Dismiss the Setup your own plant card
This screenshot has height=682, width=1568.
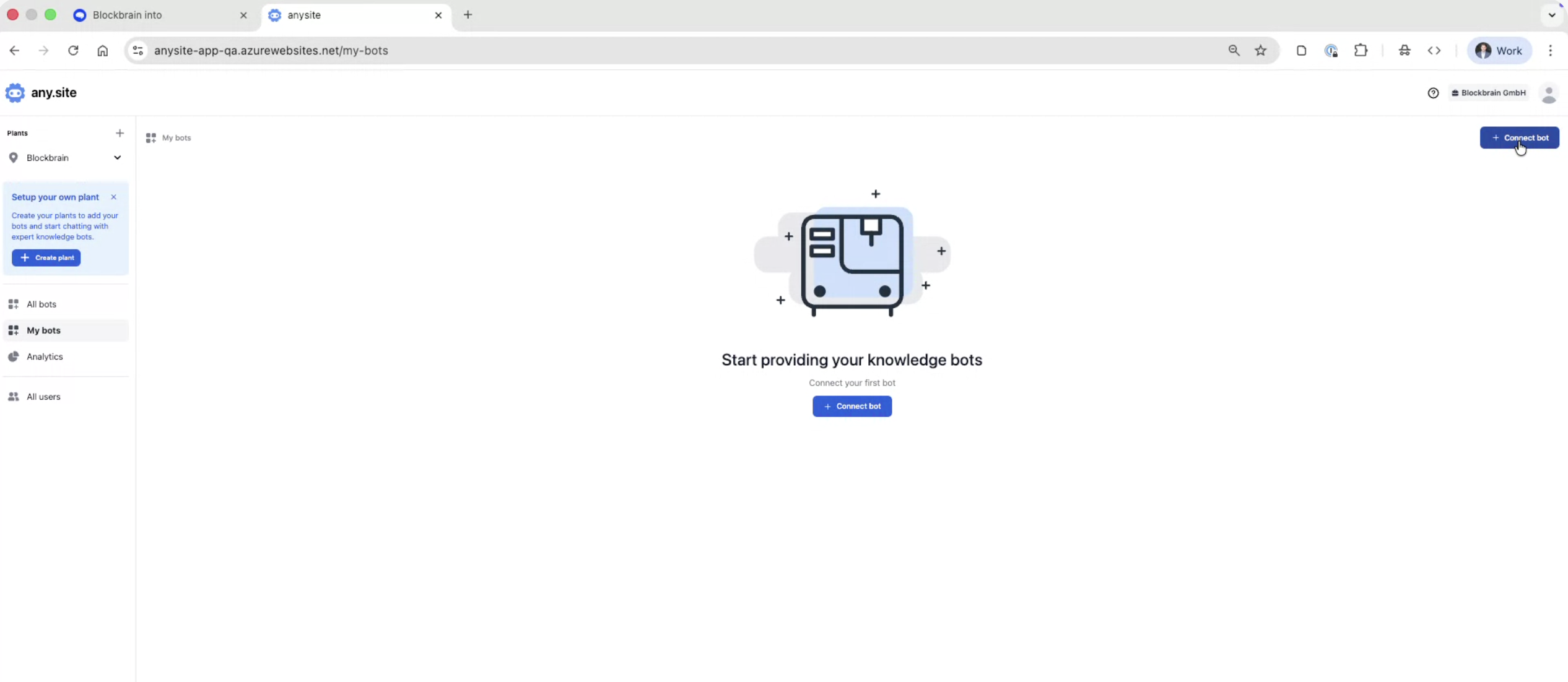[113, 197]
